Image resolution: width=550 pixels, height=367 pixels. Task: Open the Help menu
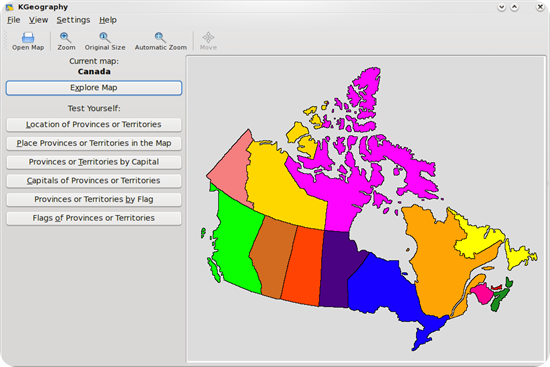[x=108, y=20]
